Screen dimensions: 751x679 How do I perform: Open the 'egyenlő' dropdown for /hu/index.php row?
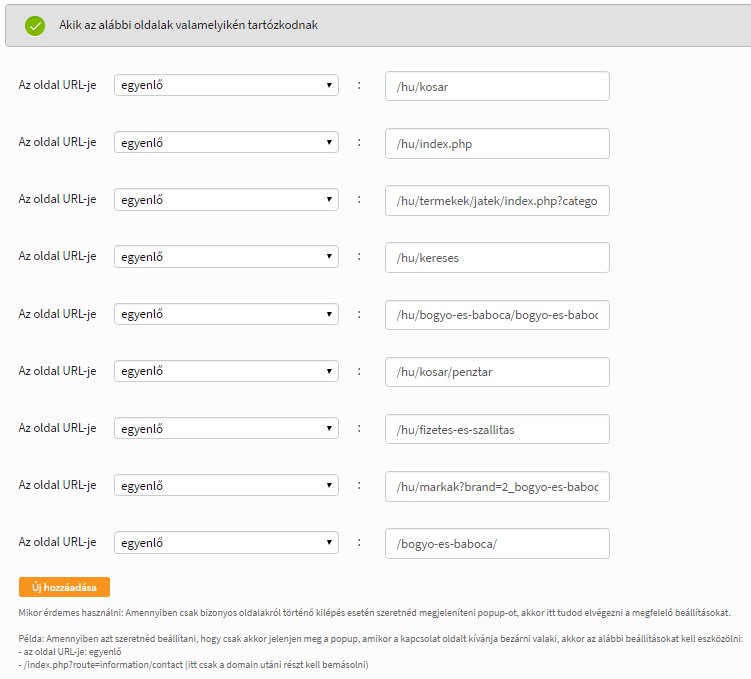[226, 142]
